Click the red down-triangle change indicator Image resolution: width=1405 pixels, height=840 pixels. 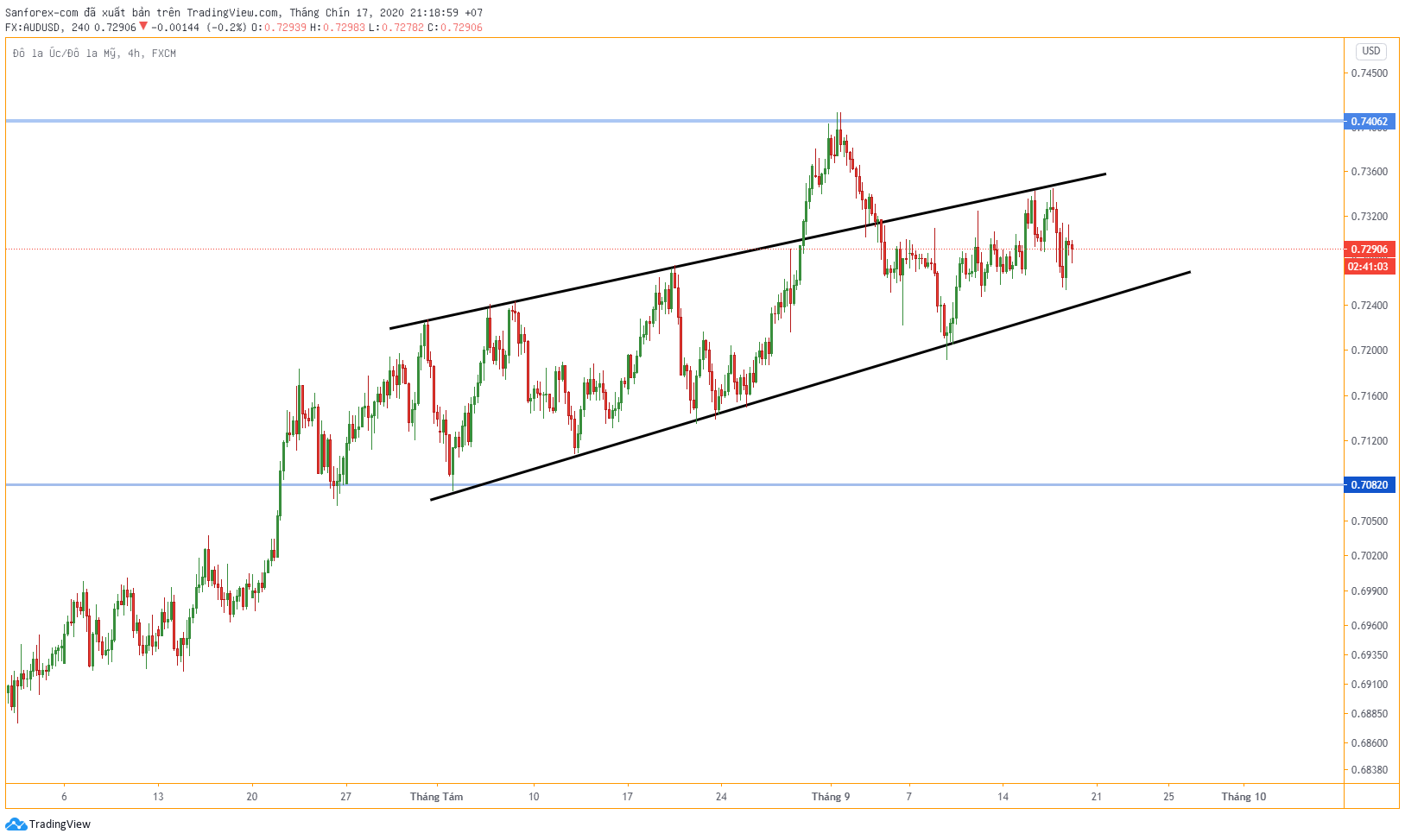point(143,27)
